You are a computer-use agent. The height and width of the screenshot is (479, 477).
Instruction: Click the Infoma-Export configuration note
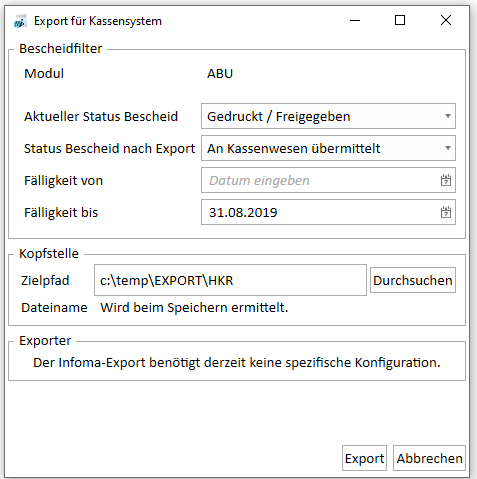click(x=237, y=363)
